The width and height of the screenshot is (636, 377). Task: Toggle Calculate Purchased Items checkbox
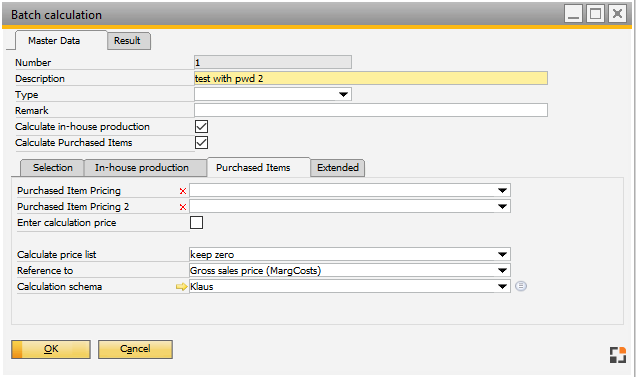[202, 142]
